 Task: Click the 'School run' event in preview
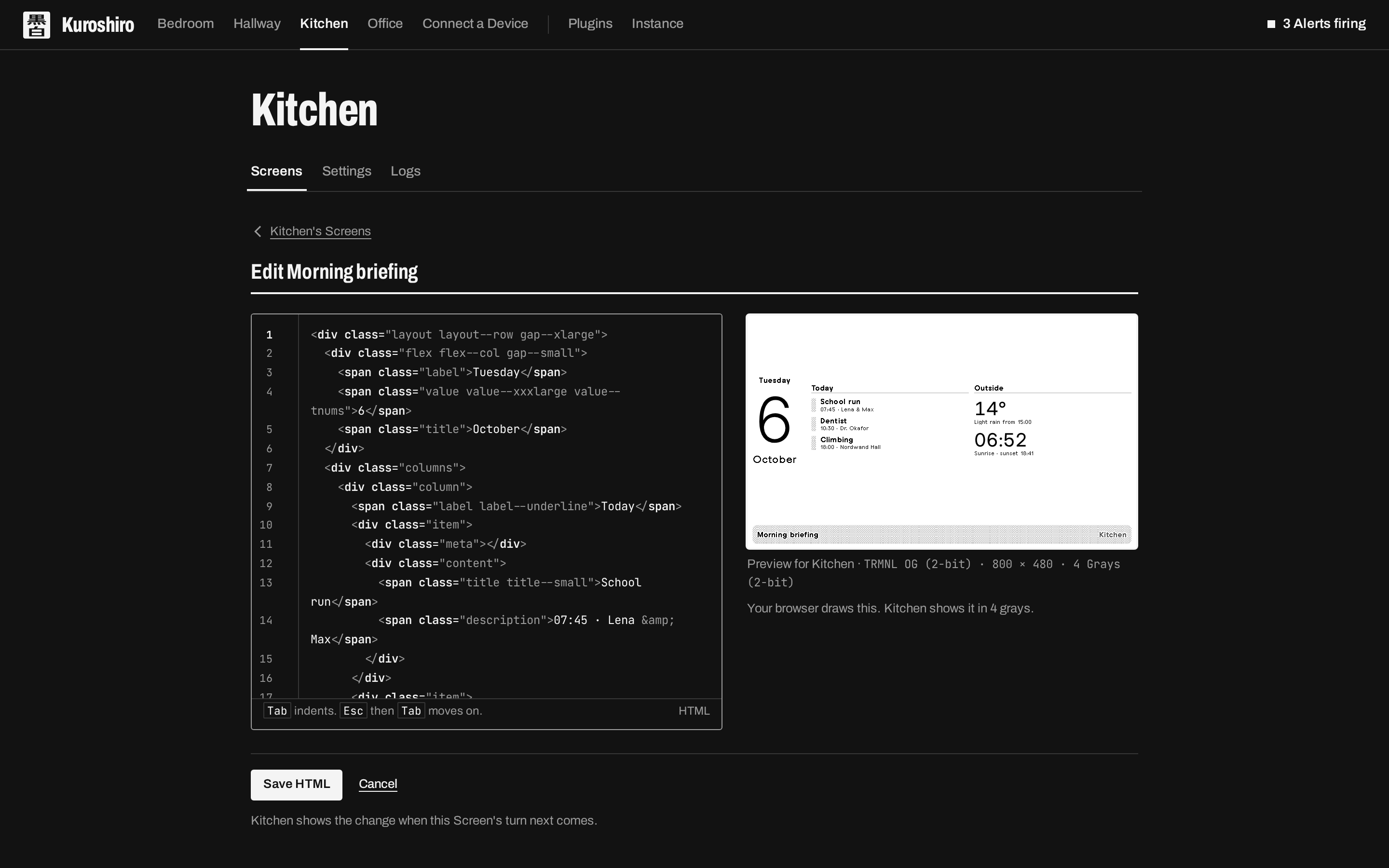click(x=840, y=402)
